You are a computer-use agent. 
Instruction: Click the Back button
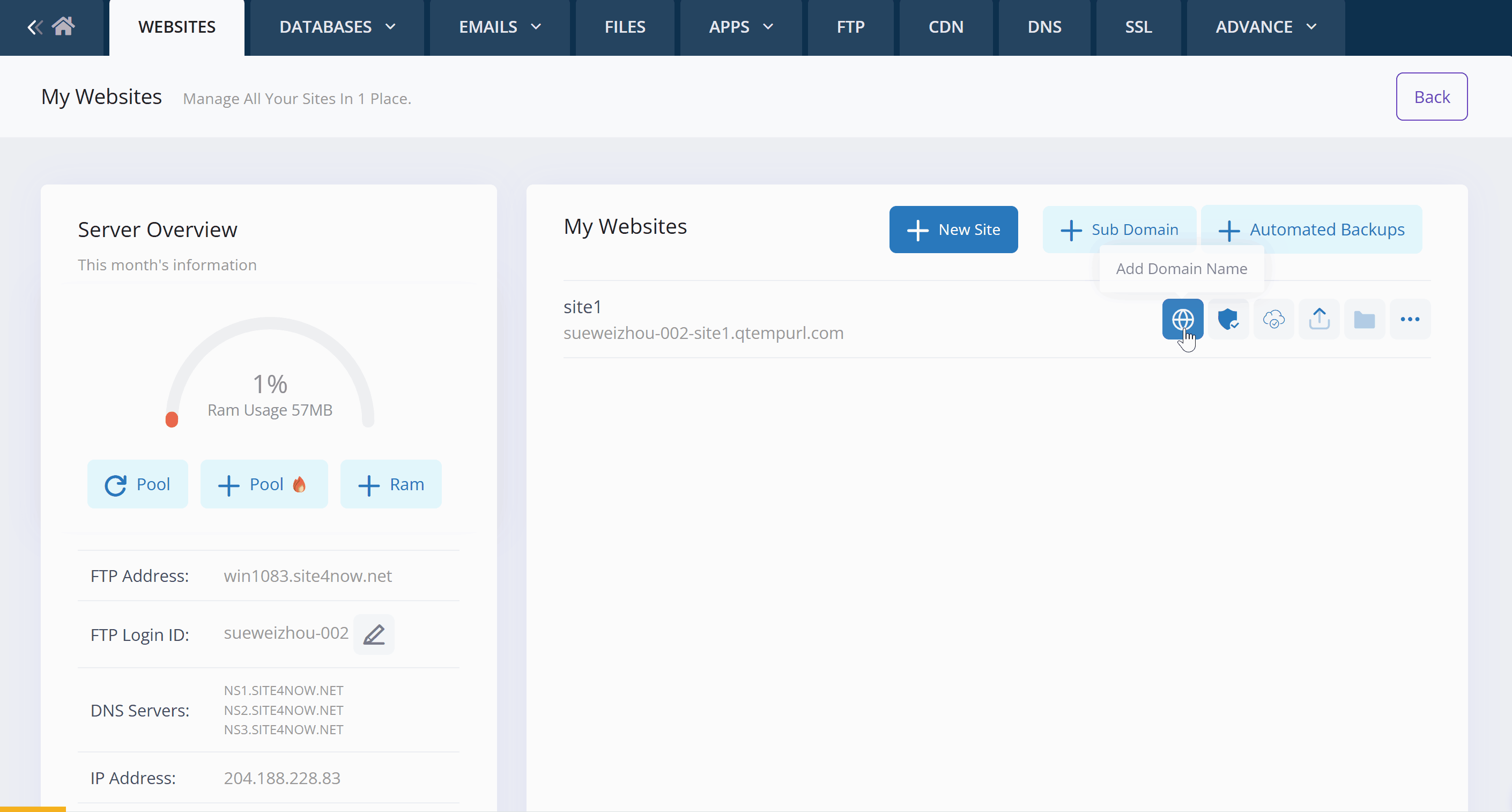pos(1431,97)
